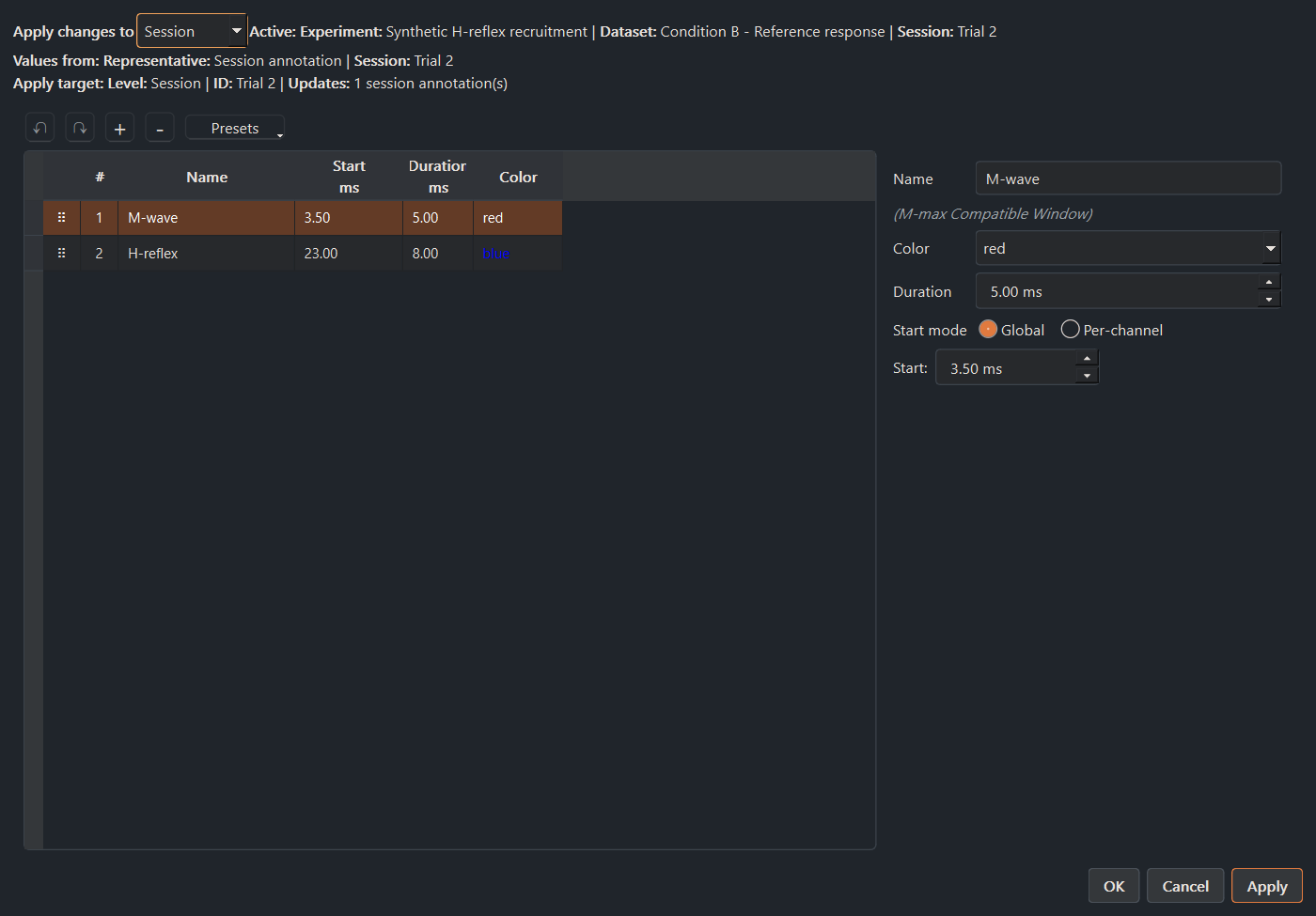Click the Cancel button
Viewport: 1316px width, 916px height.
pos(1185,886)
